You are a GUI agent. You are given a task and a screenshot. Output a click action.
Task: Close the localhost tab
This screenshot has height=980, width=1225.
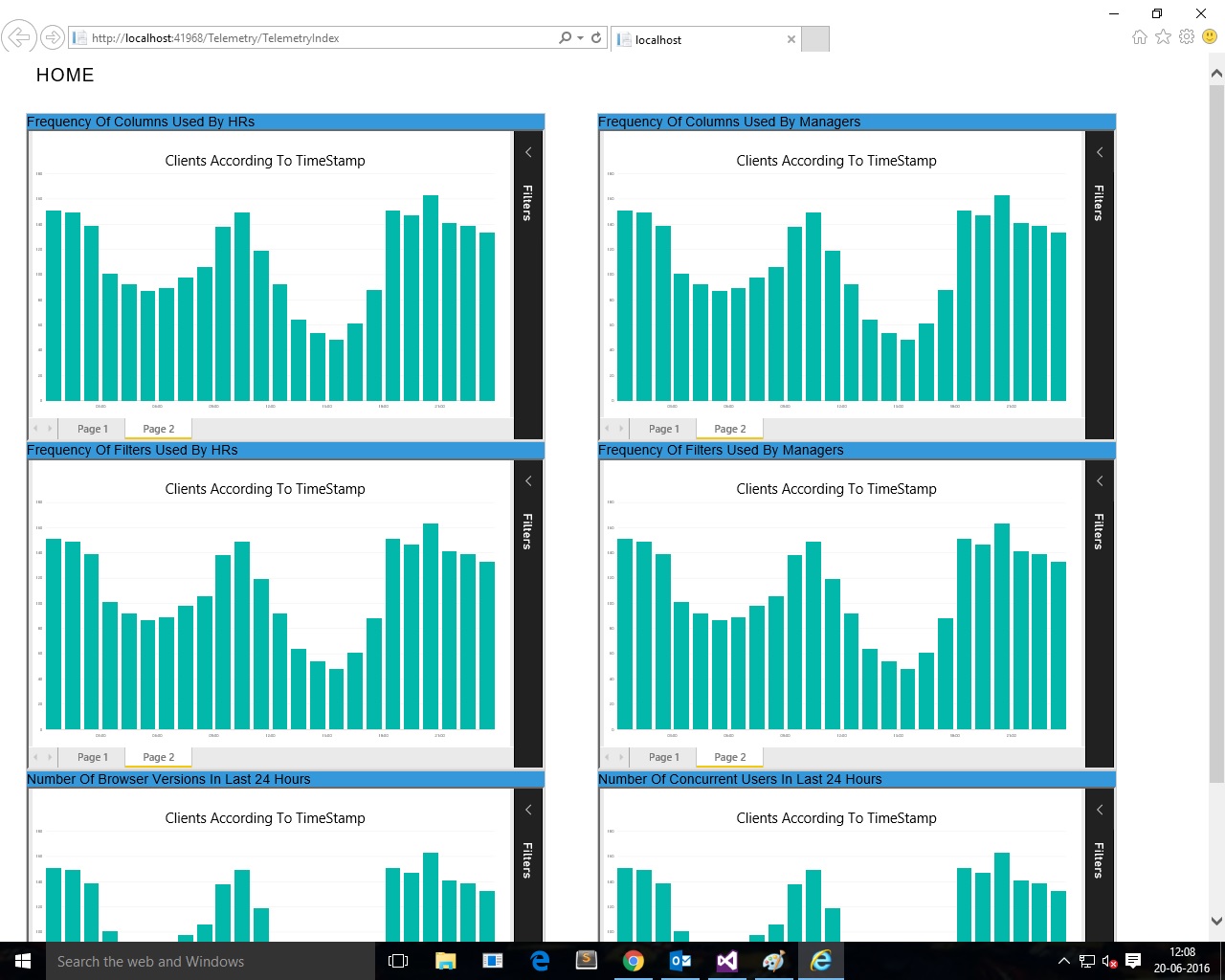point(791,39)
